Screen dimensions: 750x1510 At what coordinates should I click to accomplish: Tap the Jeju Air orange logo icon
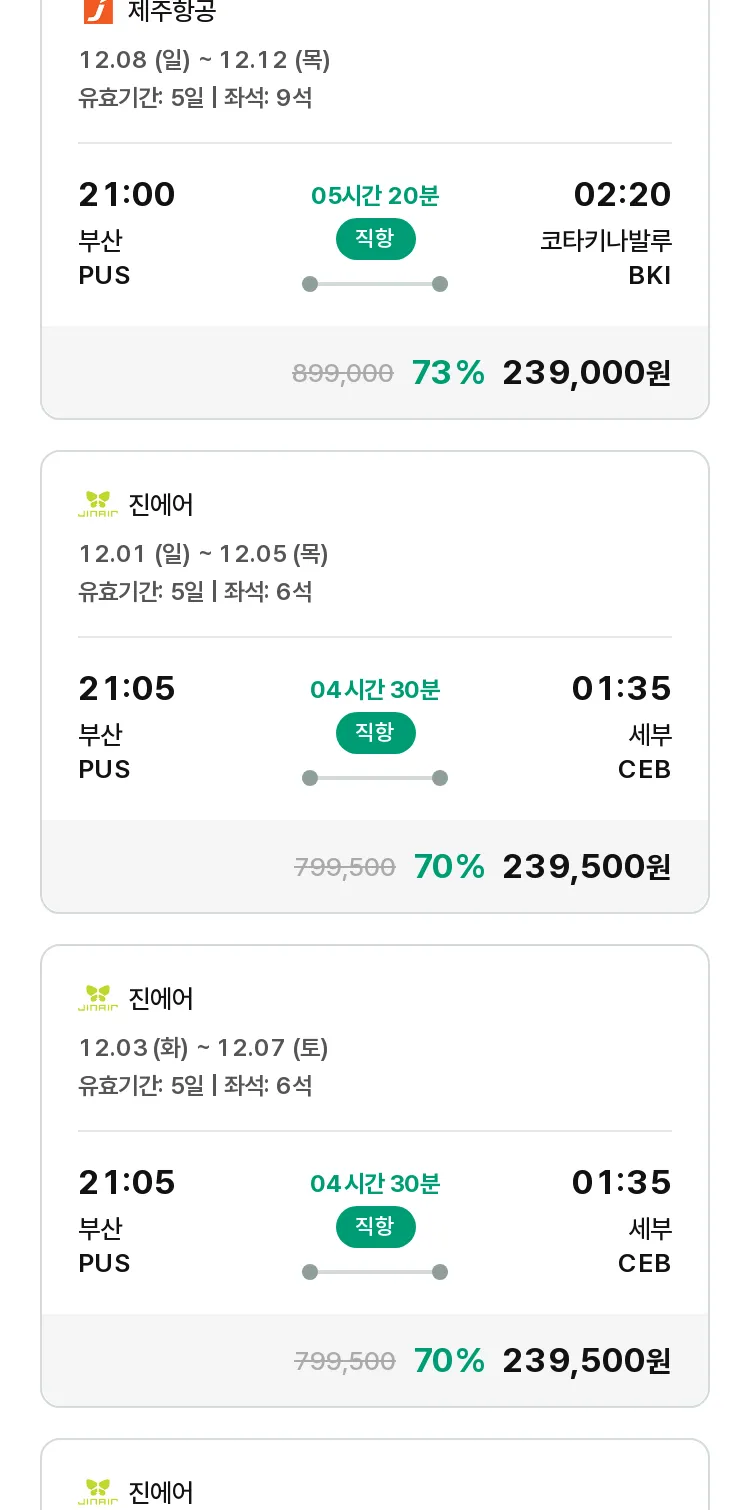pyautogui.click(x=98, y=11)
